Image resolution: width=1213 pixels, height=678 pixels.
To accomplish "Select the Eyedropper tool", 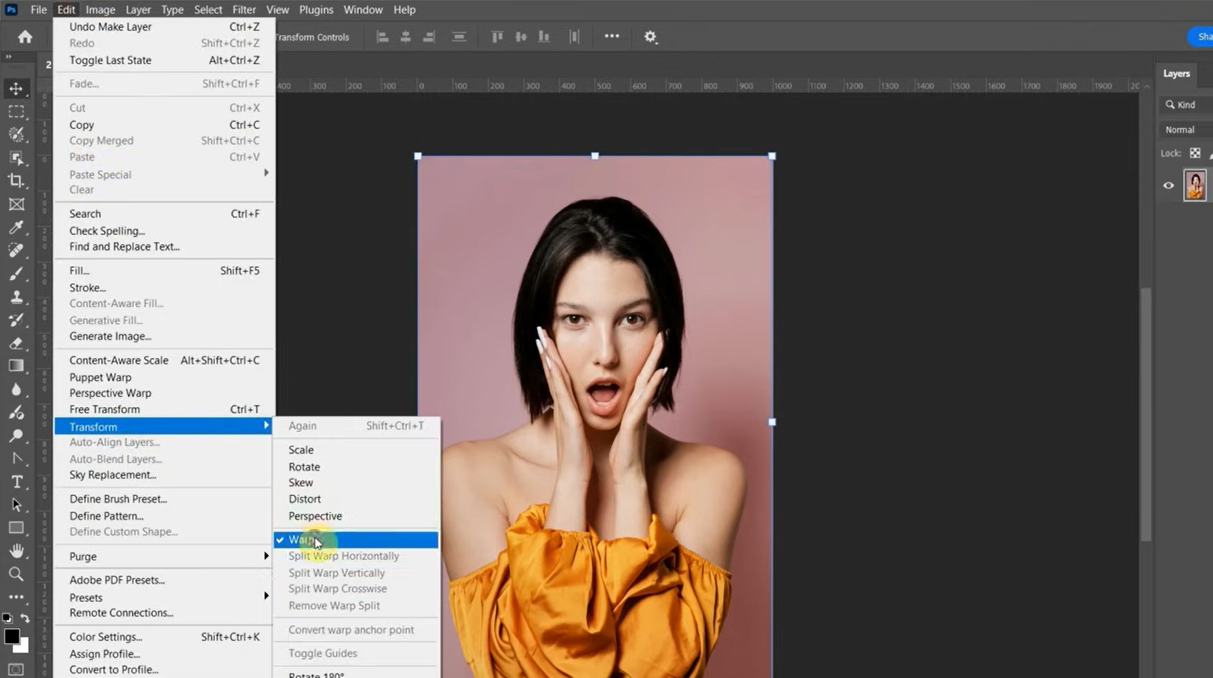I will coord(16,227).
